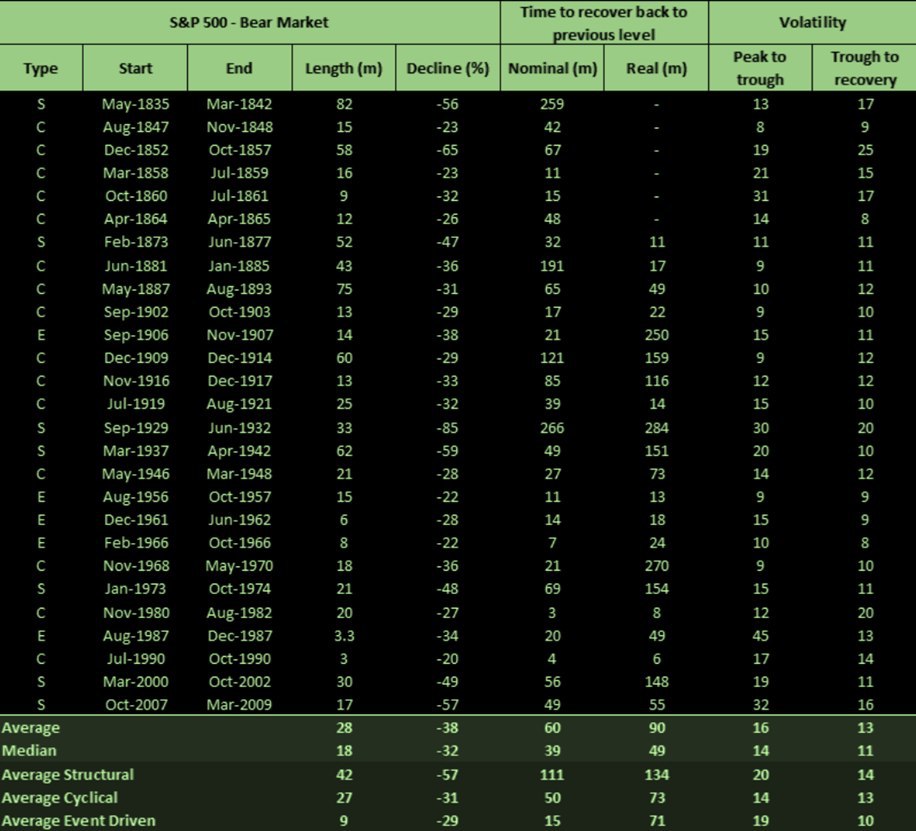Click nominal recovery value 266

tap(552, 428)
